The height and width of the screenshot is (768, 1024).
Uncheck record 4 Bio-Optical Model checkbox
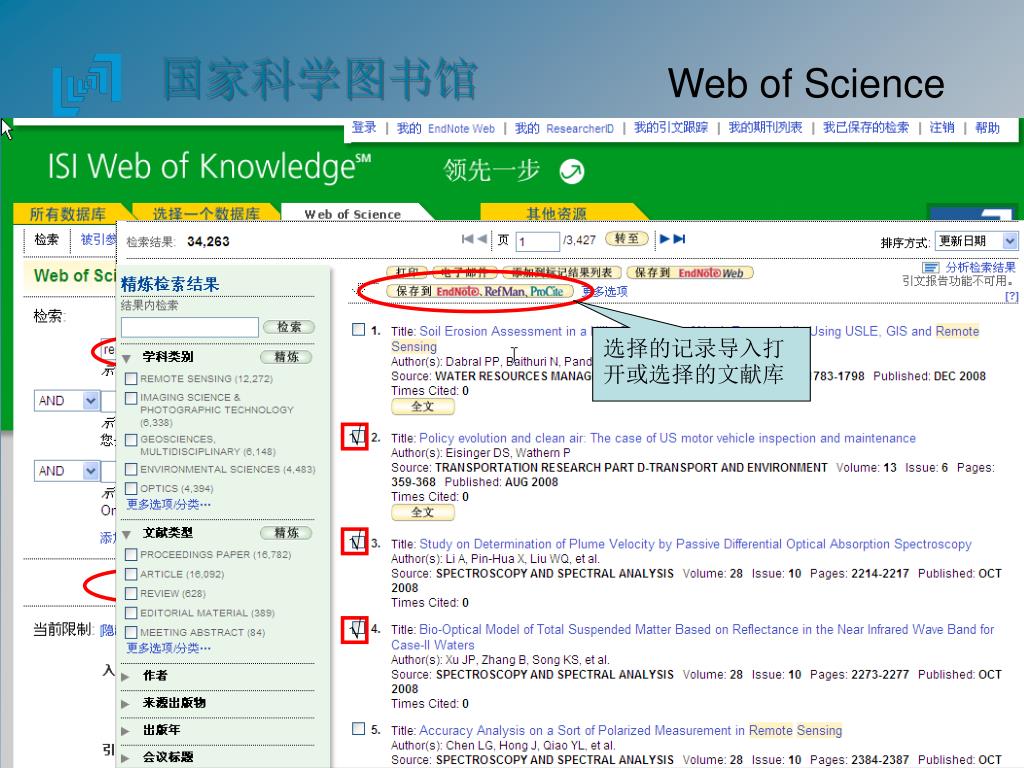click(x=356, y=630)
